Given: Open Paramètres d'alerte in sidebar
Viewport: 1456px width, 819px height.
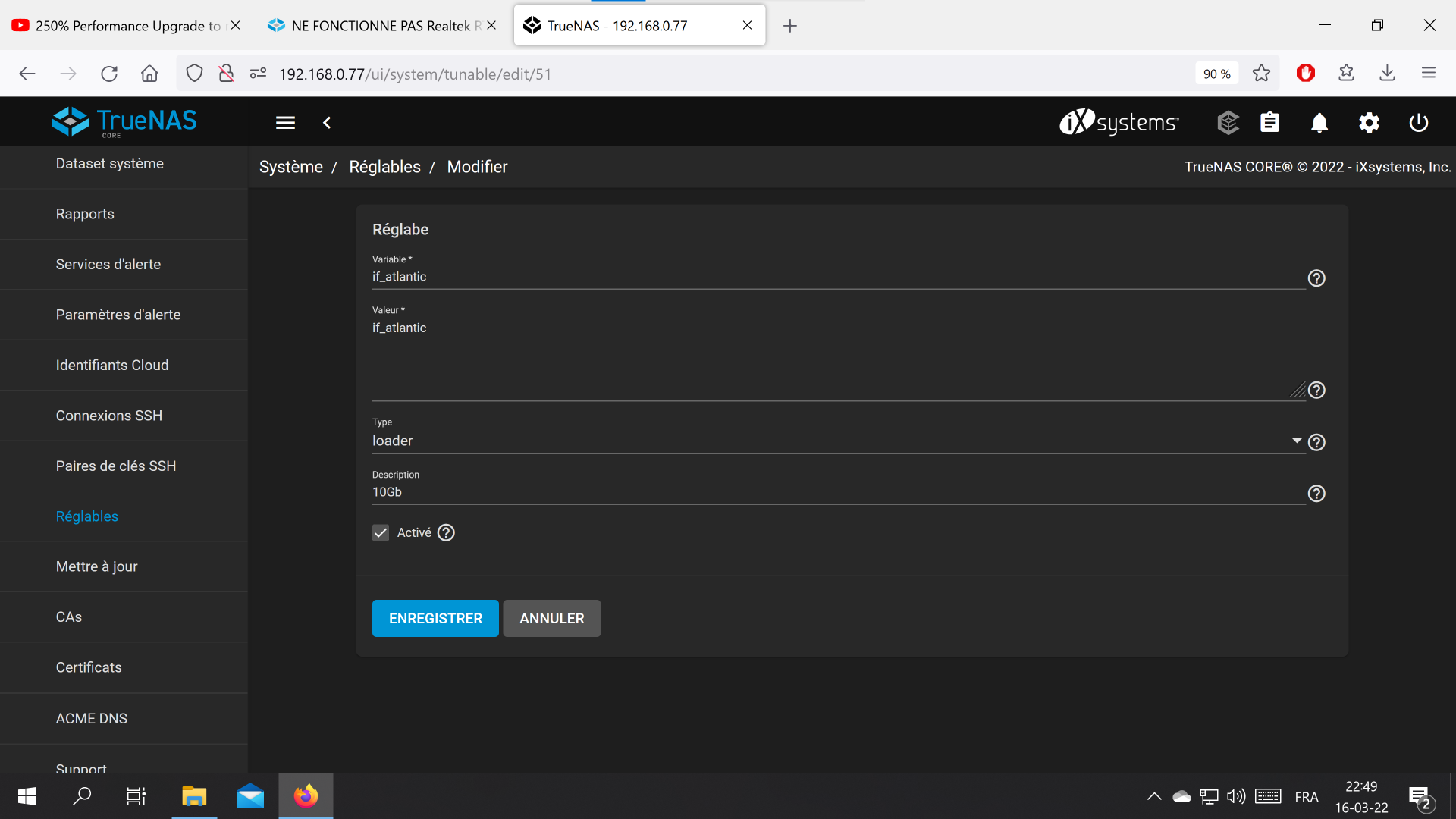Looking at the screenshot, I should 124,315.
